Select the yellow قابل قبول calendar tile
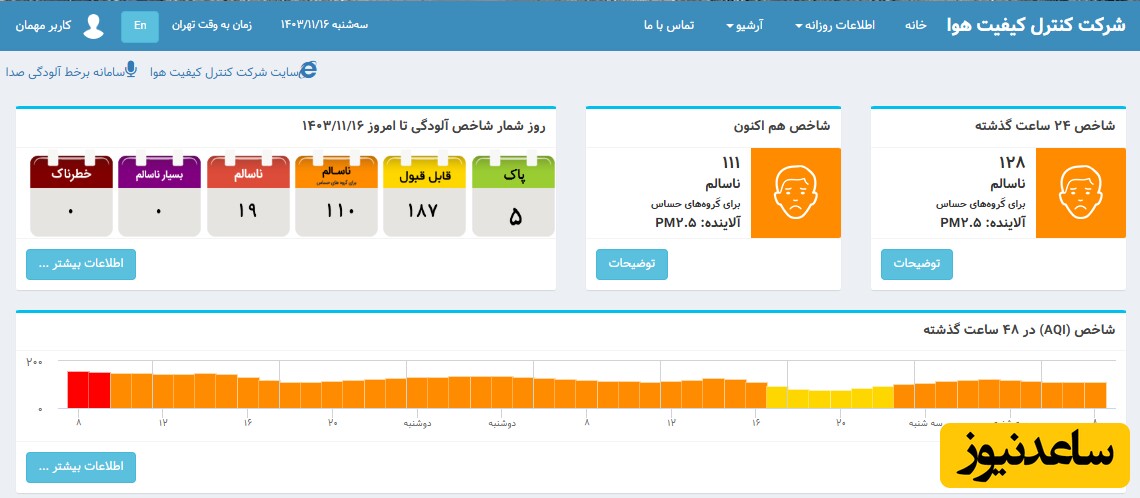 [424, 196]
